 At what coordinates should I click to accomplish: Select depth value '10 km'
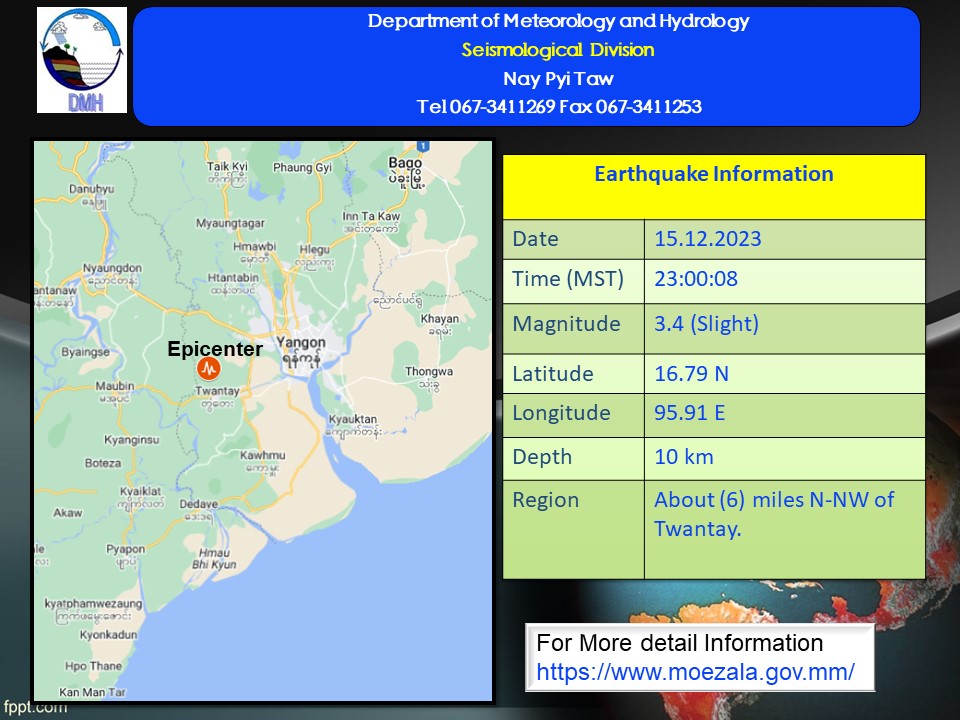(x=684, y=457)
